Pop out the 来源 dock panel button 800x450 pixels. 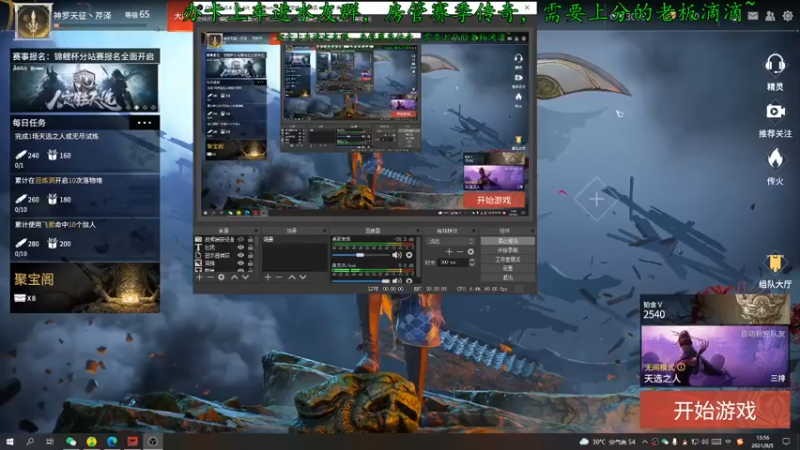[x=256, y=231]
